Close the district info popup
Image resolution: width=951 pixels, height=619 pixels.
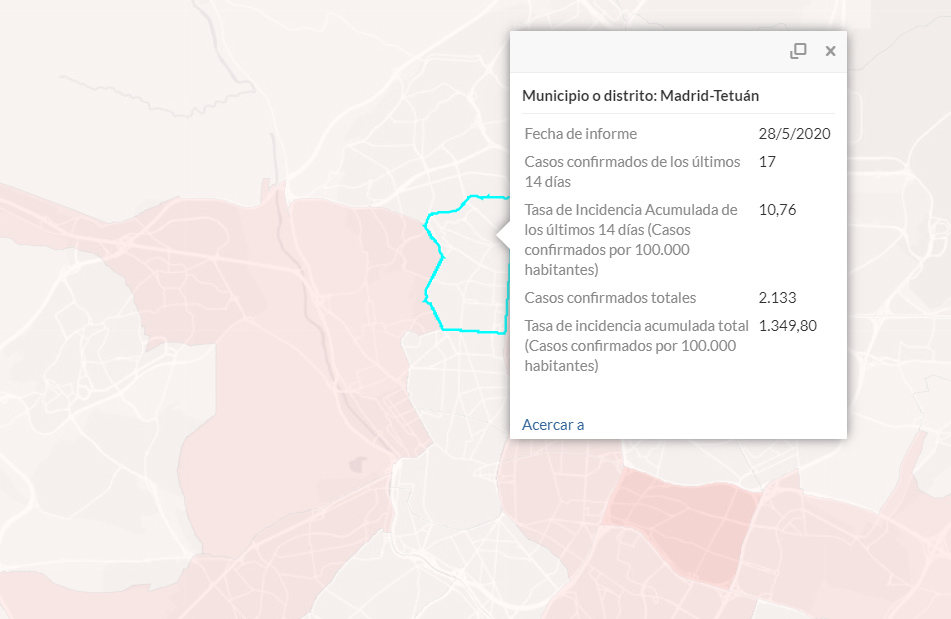[830, 51]
